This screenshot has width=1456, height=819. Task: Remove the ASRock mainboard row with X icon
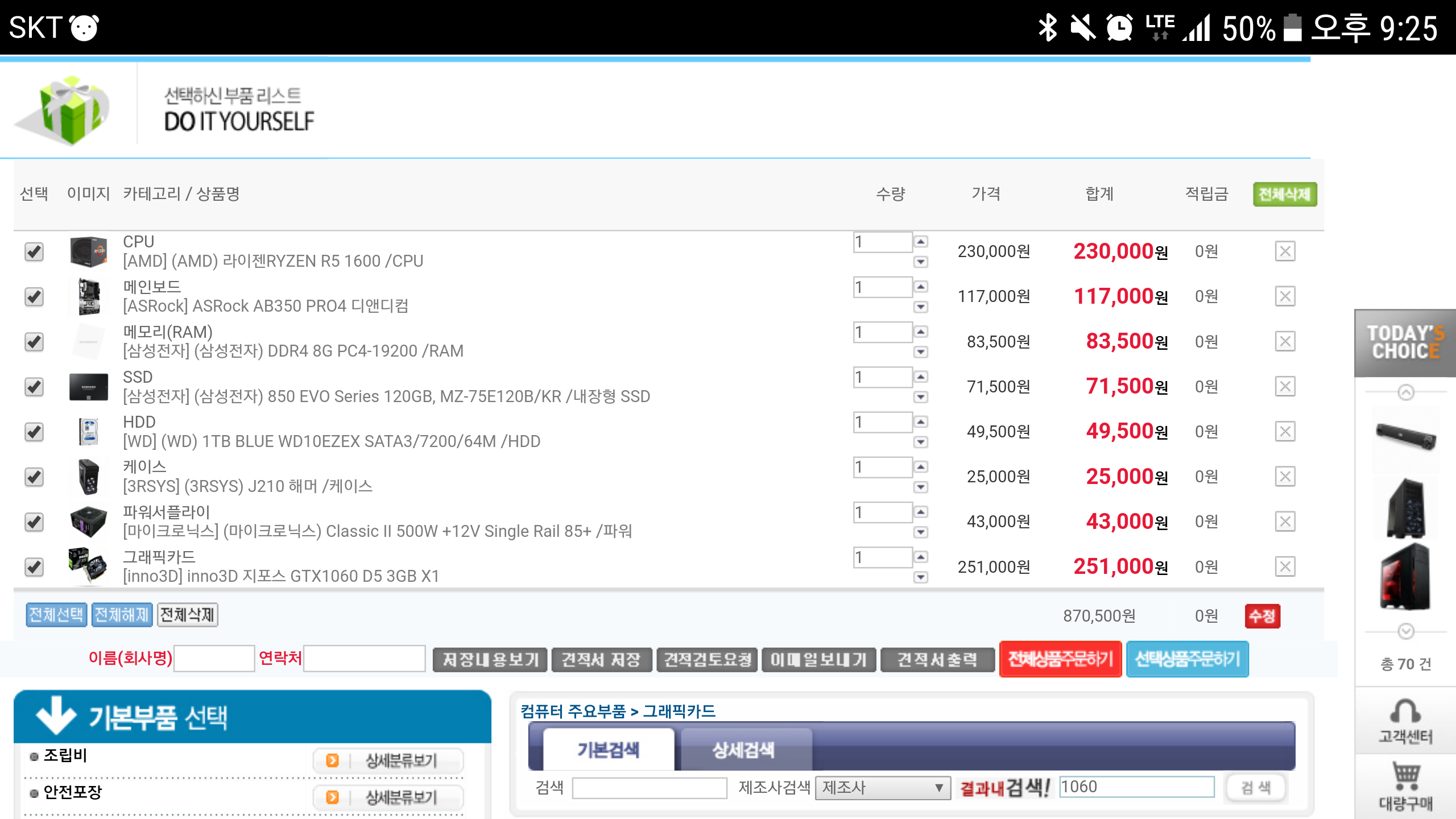point(1285,296)
